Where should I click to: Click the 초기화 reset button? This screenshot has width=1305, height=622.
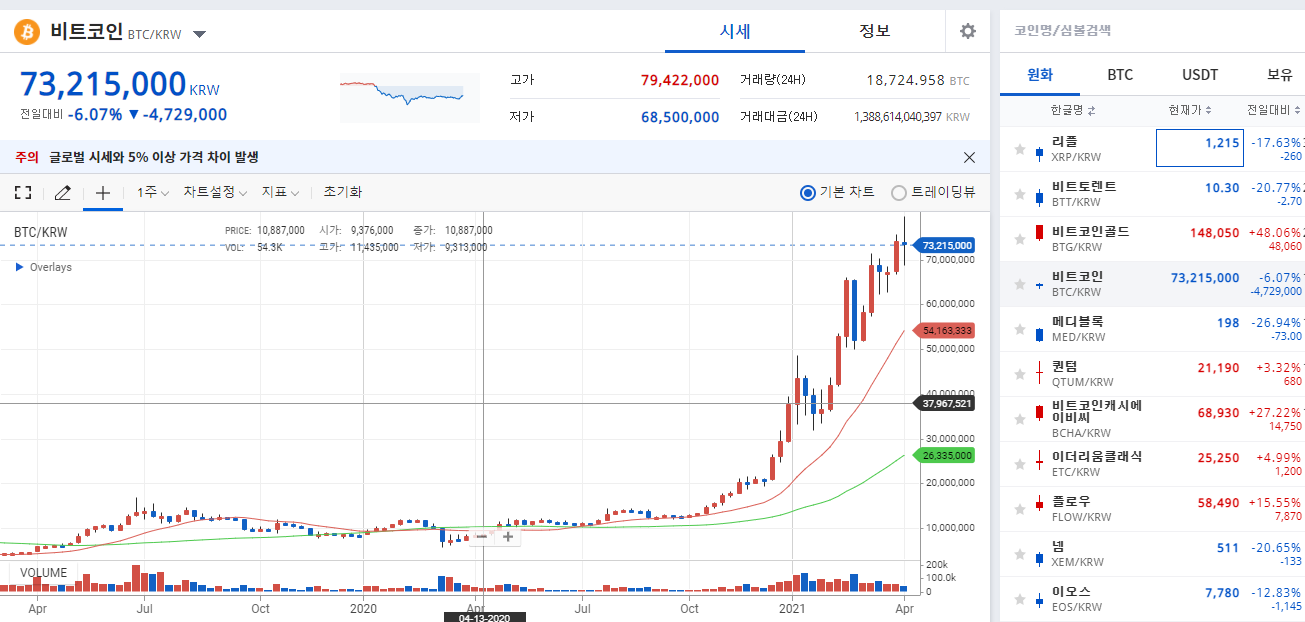coord(343,192)
